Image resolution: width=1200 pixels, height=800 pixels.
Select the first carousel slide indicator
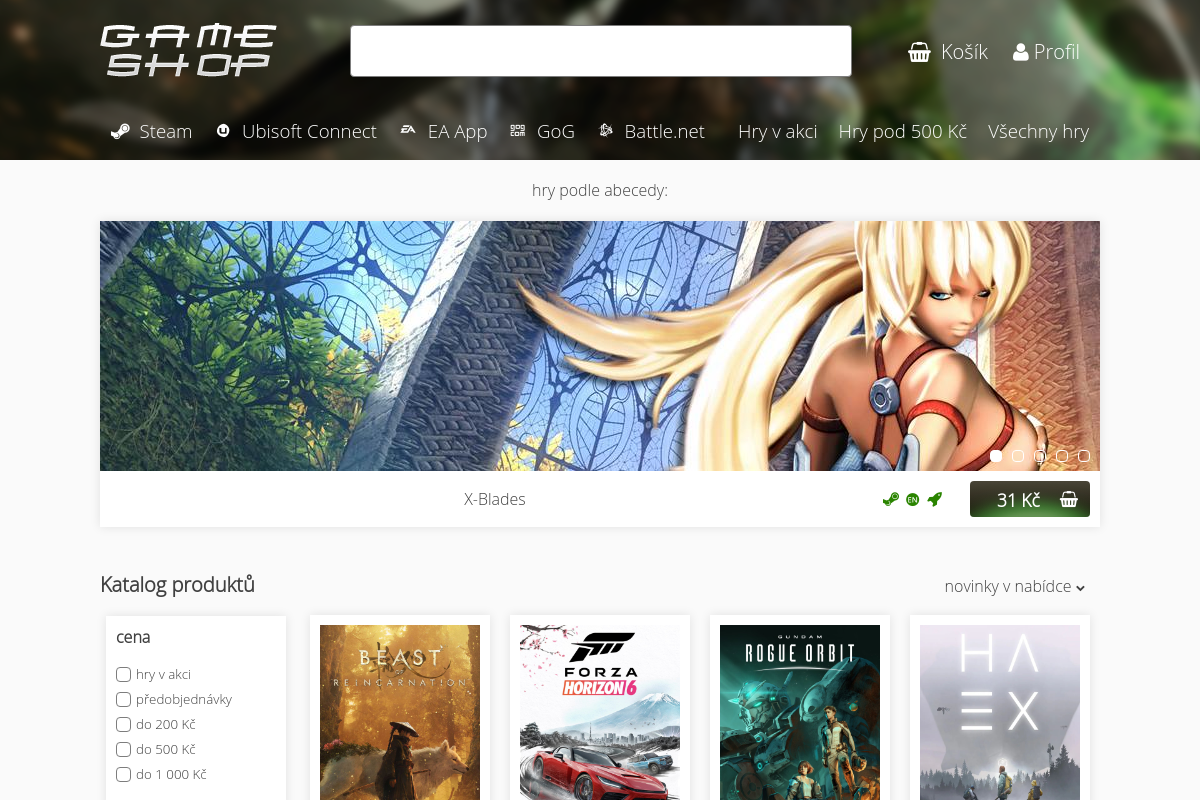pos(996,456)
